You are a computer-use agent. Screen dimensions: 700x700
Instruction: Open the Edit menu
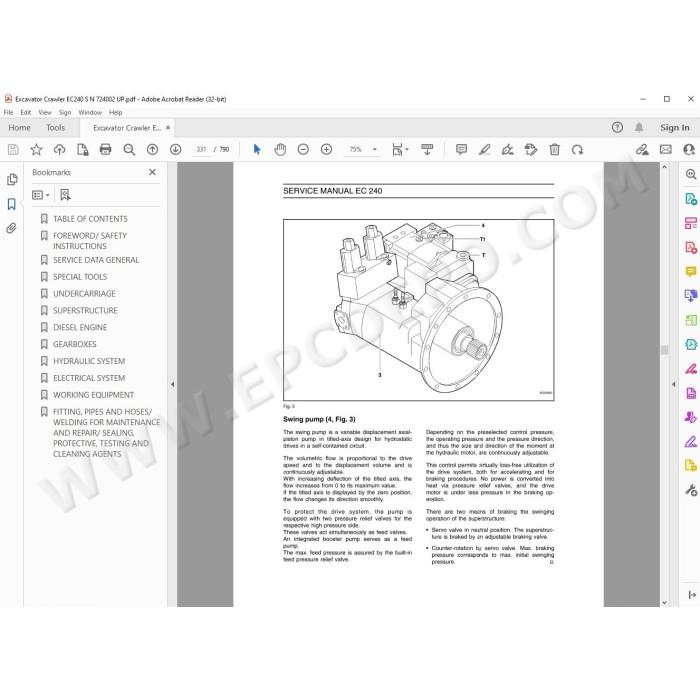(26, 112)
